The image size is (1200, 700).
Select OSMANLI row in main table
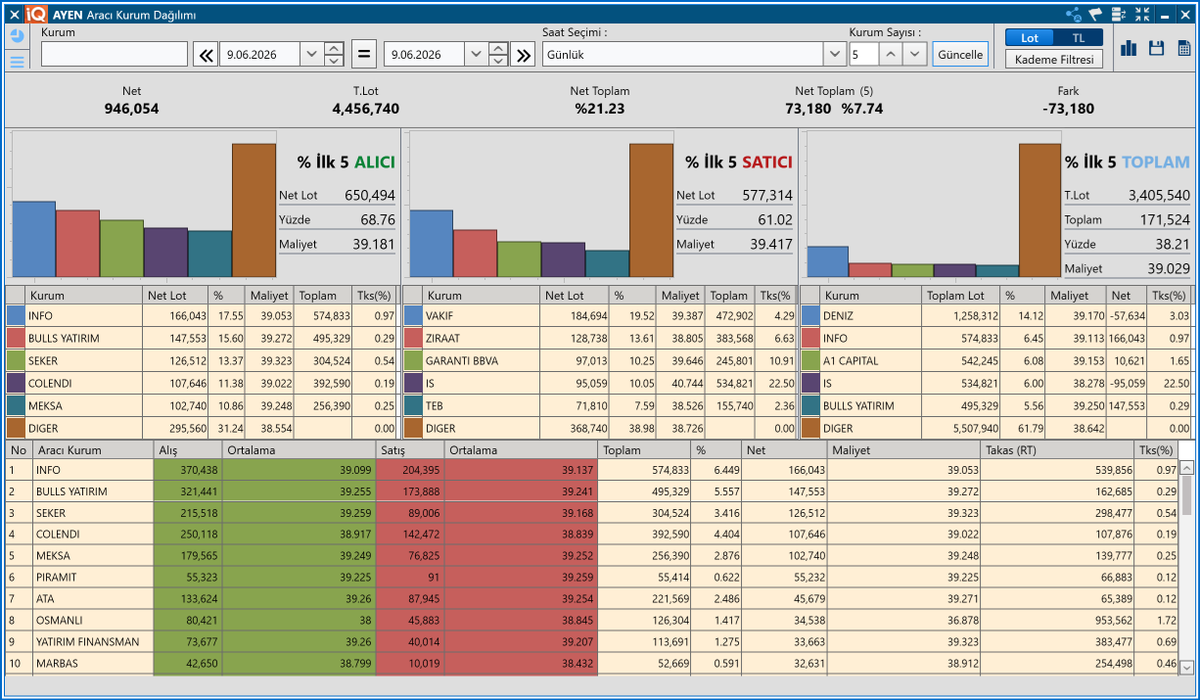tap(592, 620)
